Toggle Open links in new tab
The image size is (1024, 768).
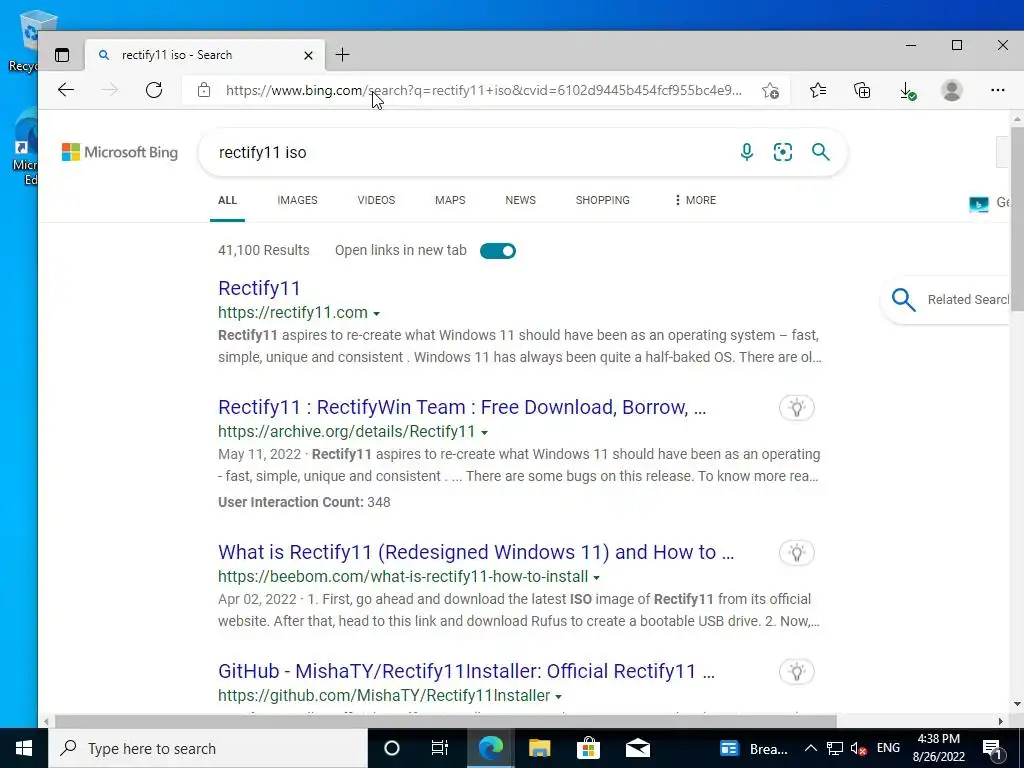pos(498,251)
